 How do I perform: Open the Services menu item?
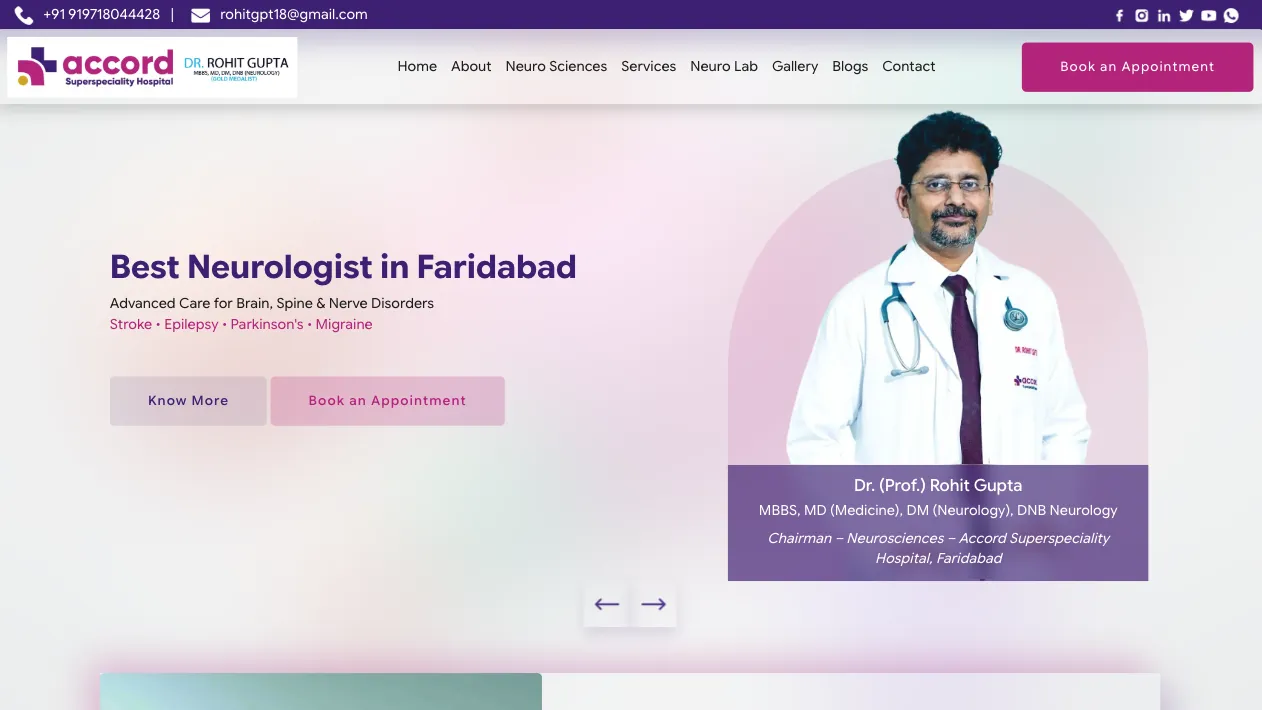click(648, 66)
